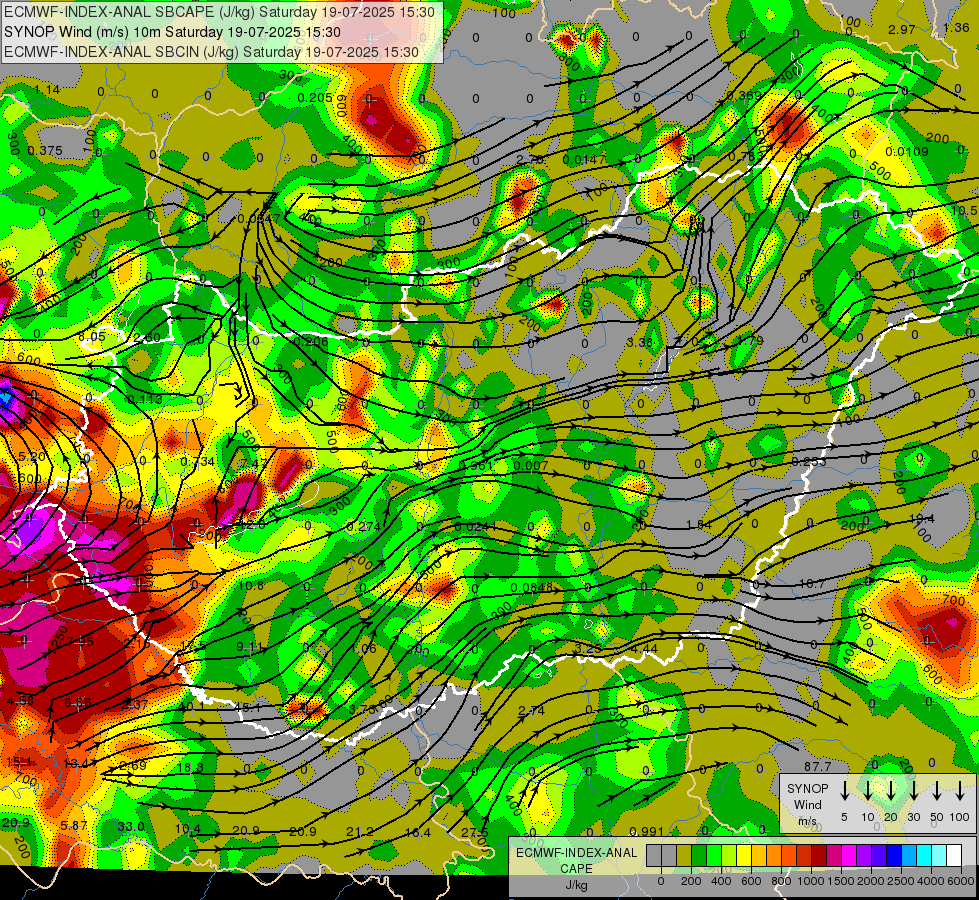Click the '9.11' value on the map
Screen dimensions: 979x900
click(x=248, y=647)
